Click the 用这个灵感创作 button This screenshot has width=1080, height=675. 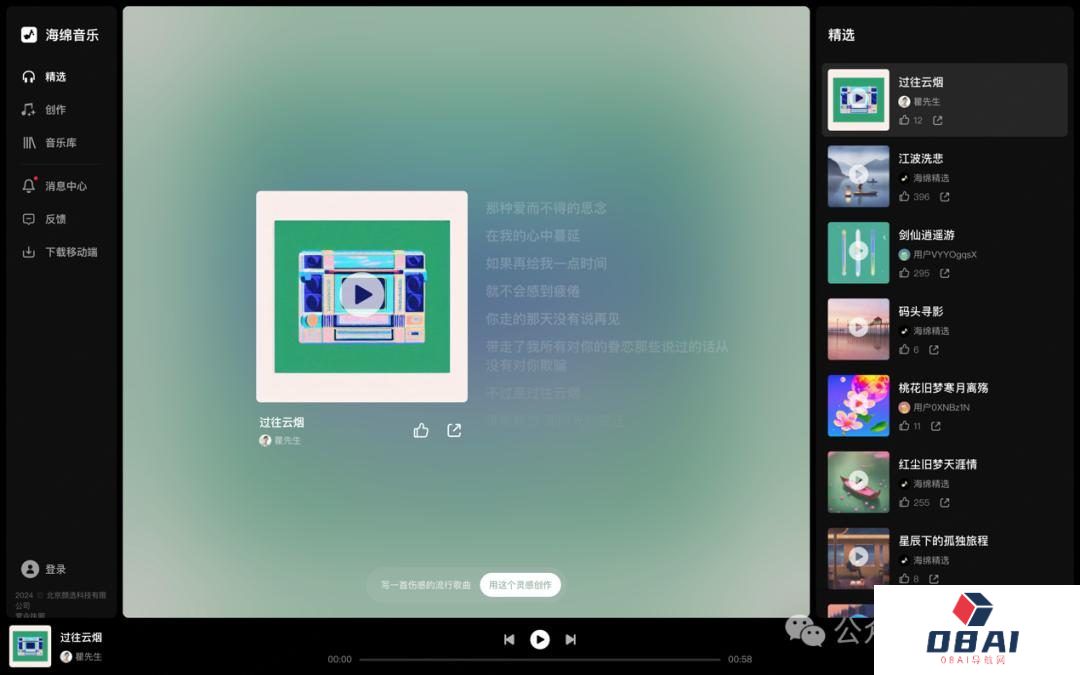(520, 585)
